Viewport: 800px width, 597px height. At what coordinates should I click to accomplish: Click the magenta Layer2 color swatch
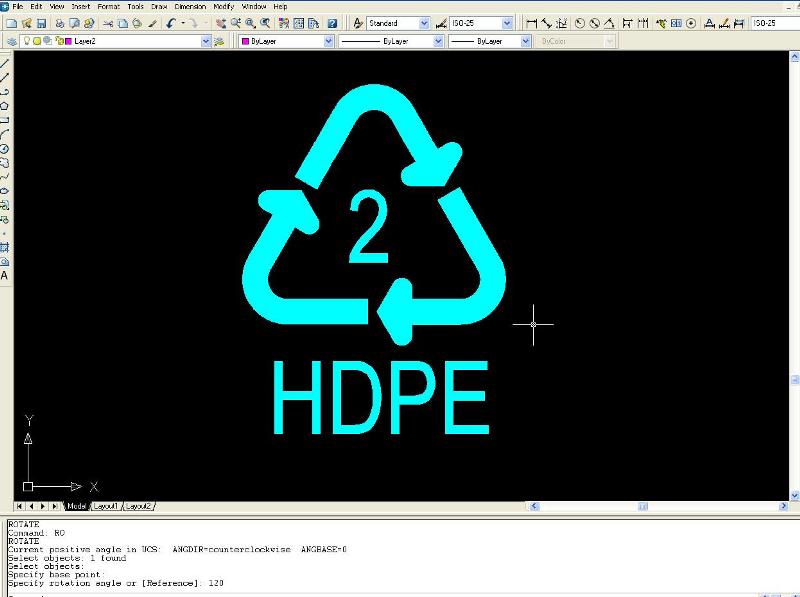click(x=69, y=41)
